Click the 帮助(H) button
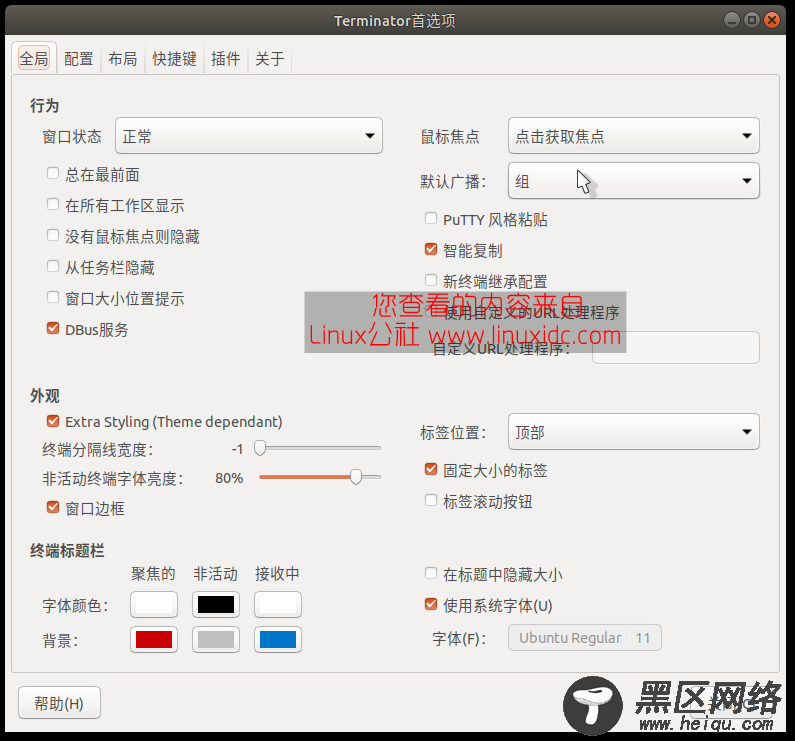The width and height of the screenshot is (795, 741). point(59,703)
